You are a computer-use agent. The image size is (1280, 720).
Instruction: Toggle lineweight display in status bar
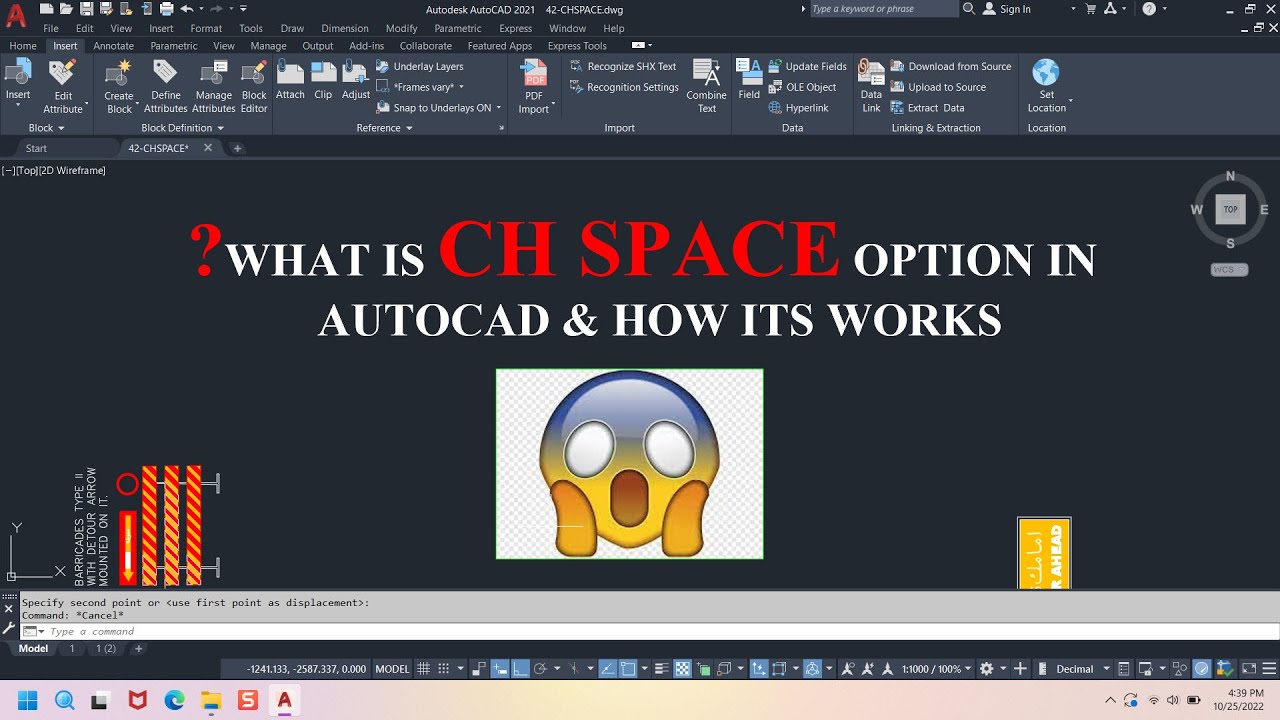(x=661, y=669)
